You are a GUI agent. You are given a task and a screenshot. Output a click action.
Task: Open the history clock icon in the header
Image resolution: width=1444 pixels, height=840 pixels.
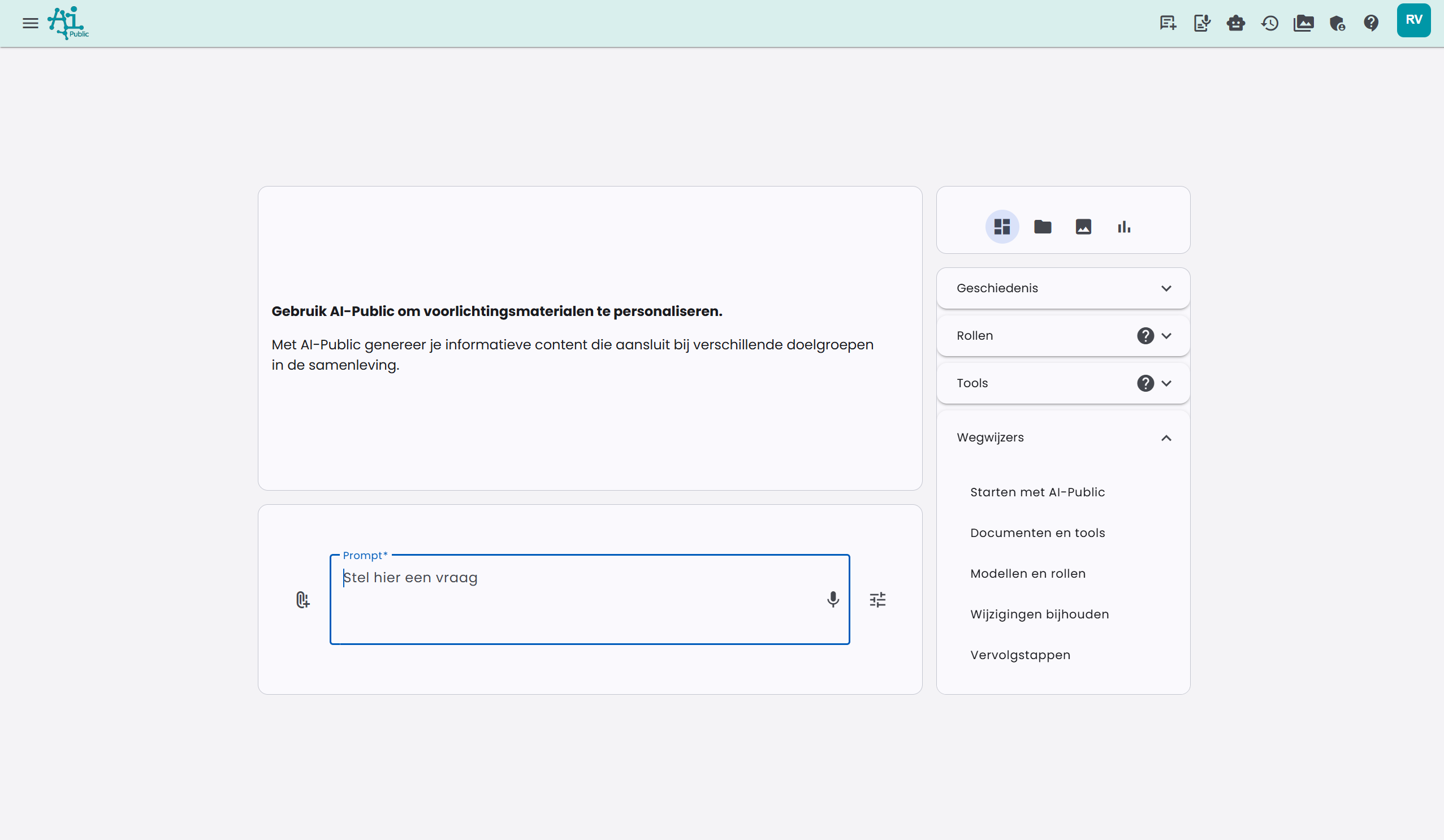tap(1269, 24)
